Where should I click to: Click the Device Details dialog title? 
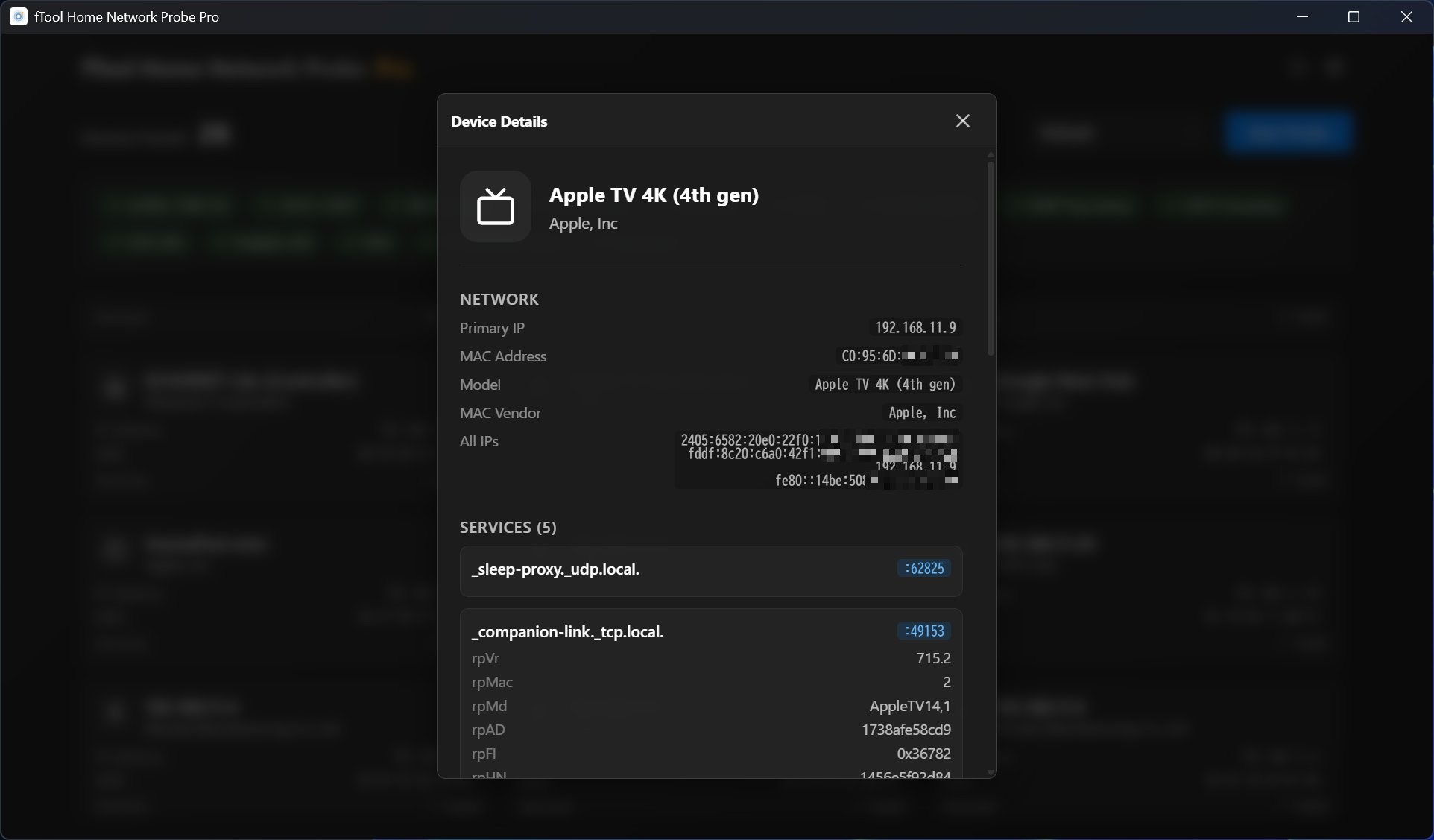(x=499, y=121)
